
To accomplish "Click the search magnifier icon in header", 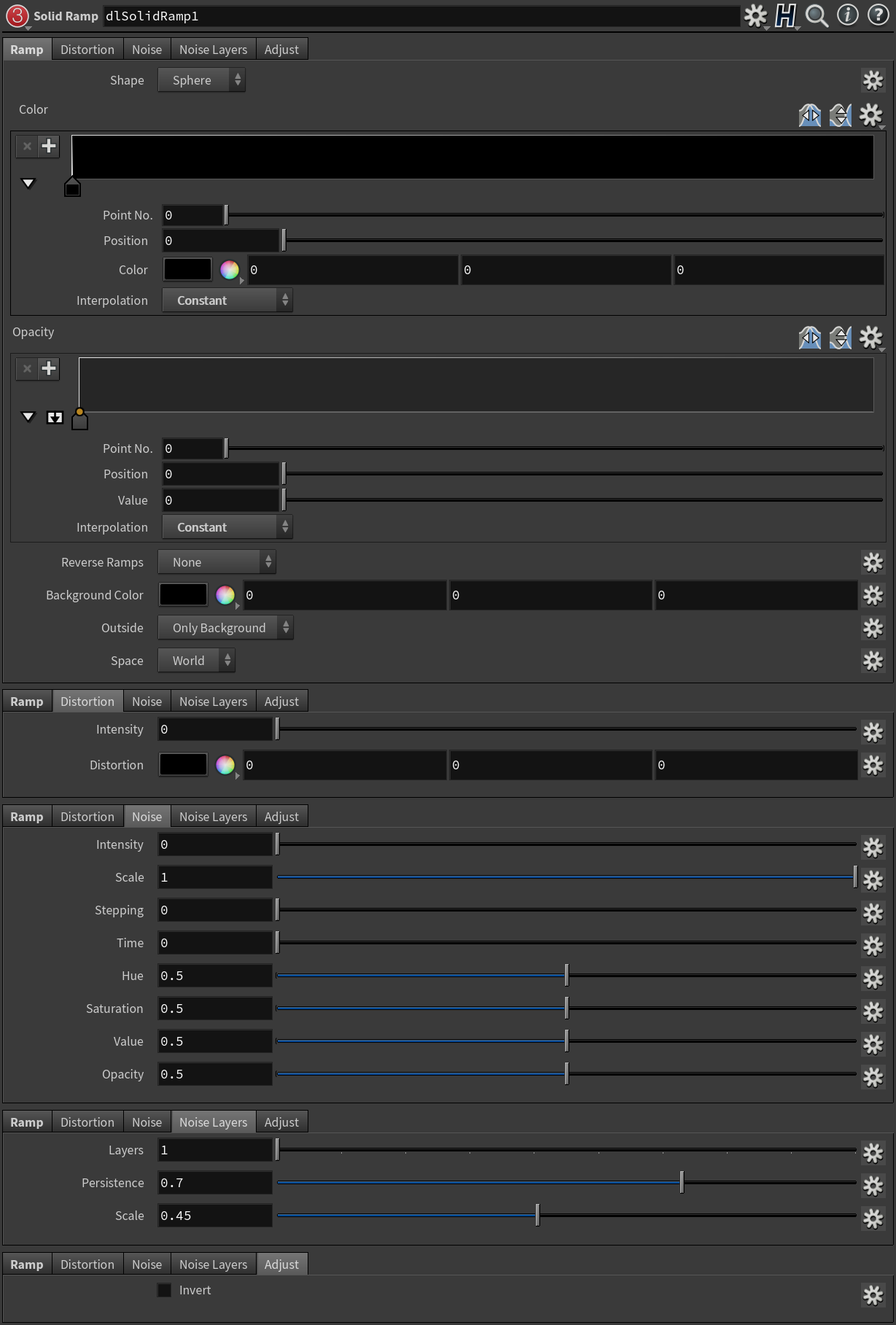I will tap(817, 15).
